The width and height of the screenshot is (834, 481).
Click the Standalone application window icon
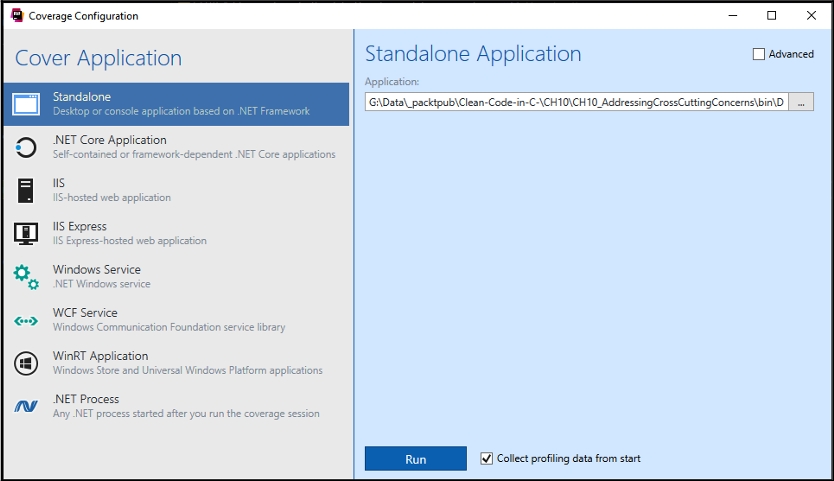pyautogui.click(x=26, y=104)
